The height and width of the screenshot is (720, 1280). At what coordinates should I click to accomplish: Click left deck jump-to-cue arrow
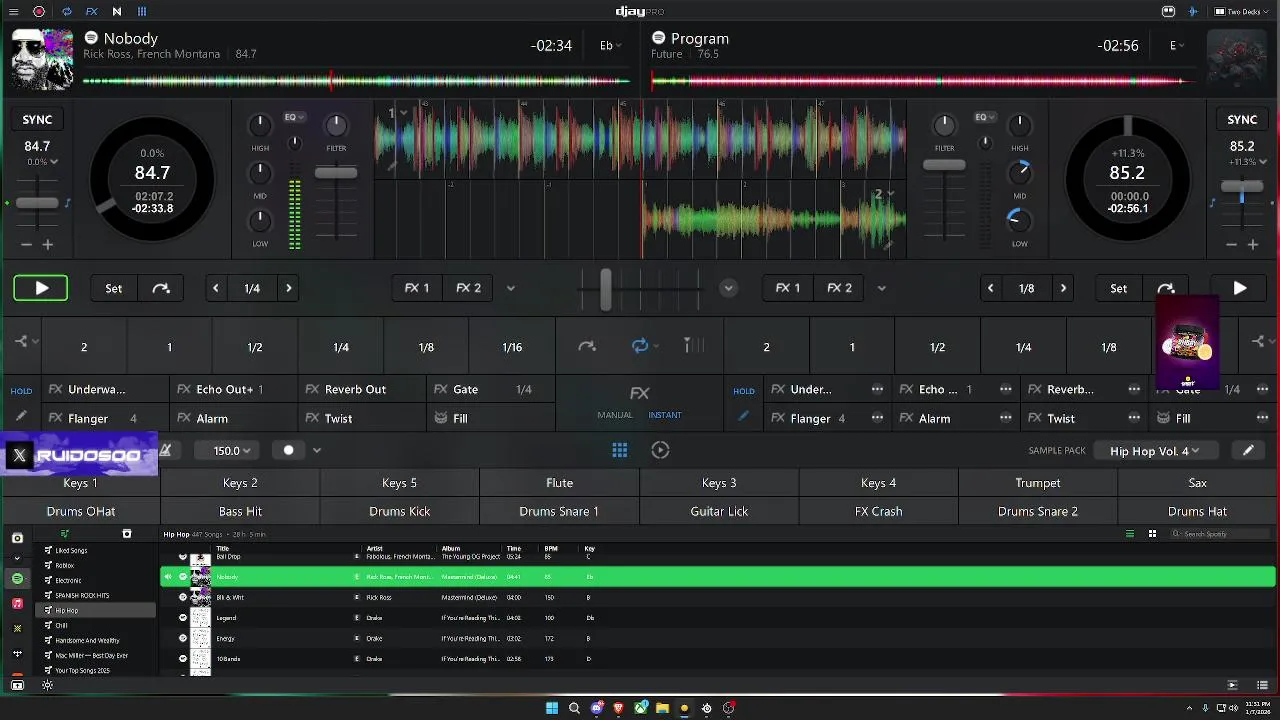161,288
